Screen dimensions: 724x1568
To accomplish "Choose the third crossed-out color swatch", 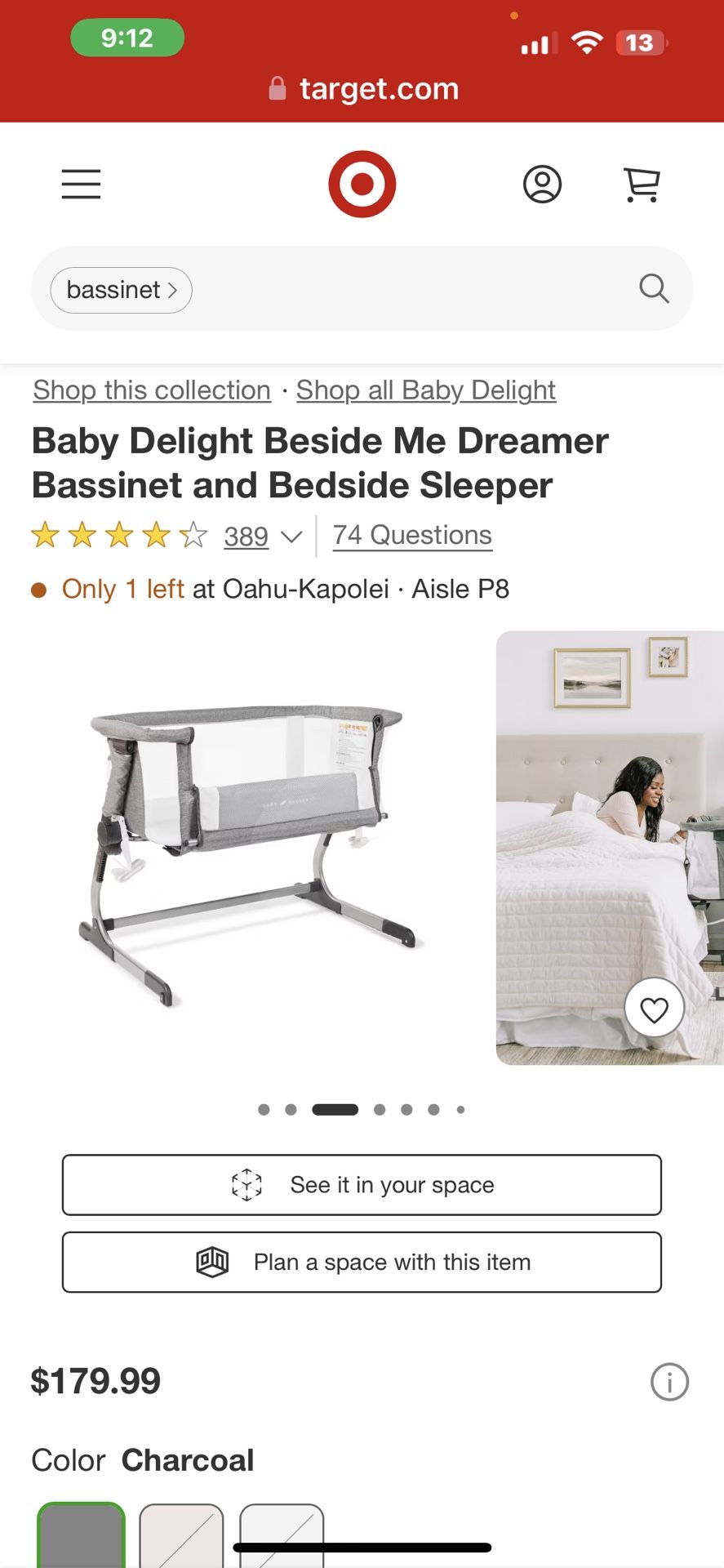I will (x=282, y=1535).
